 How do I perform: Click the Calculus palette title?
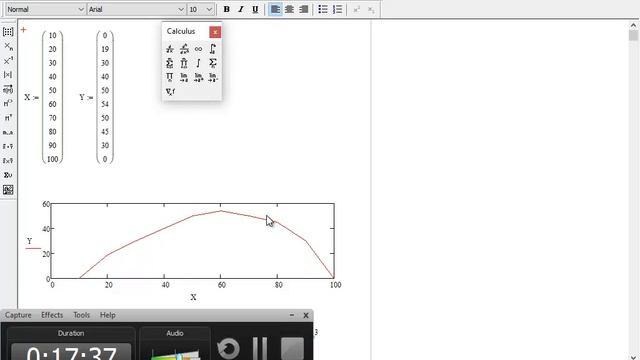(x=181, y=31)
